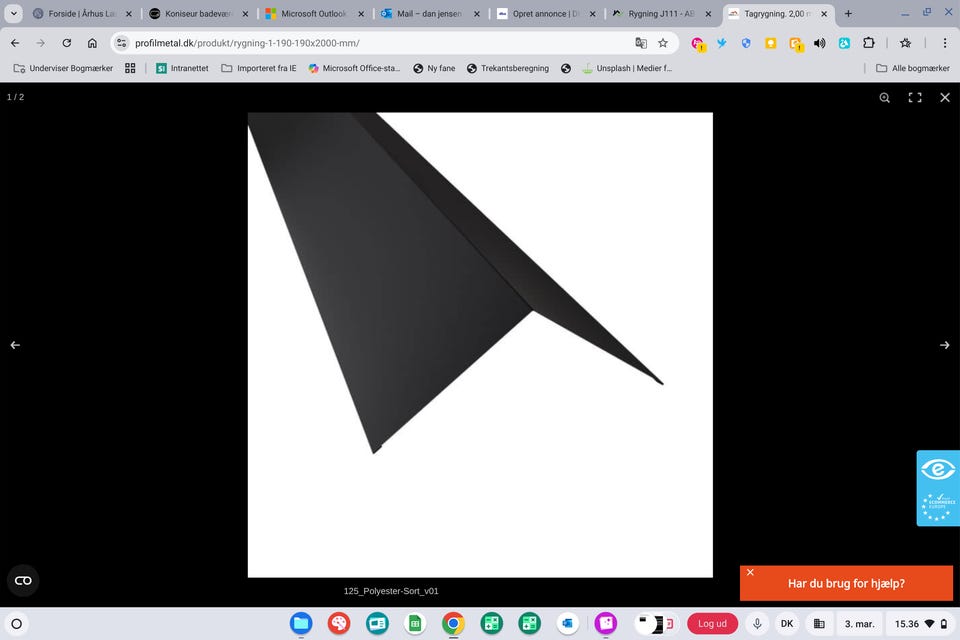This screenshot has width=960, height=640.
Task: Open the round cookie settings button
Action: click(23, 581)
